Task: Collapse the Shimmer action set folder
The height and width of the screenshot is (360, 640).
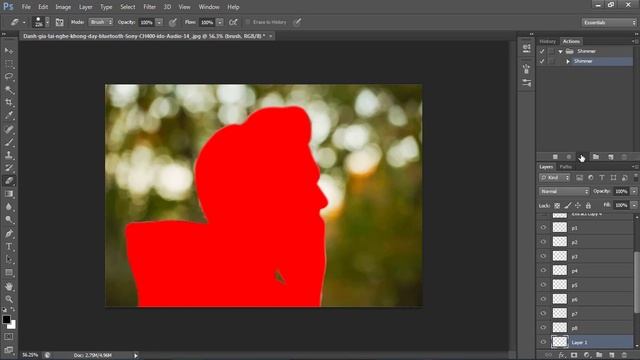Action: 560,51
